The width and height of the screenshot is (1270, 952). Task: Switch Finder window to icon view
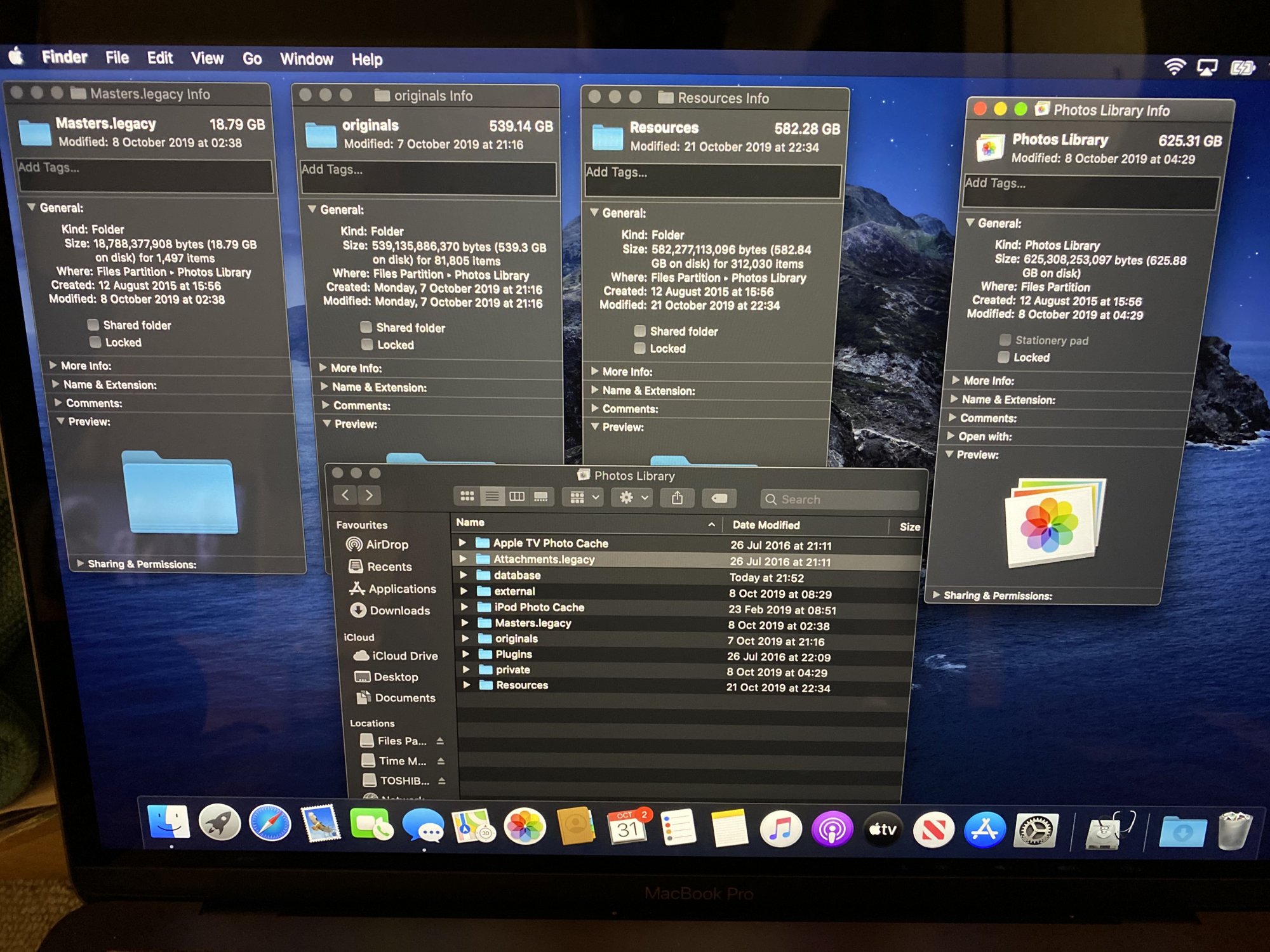pyautogui.click(x=467, y=496)
